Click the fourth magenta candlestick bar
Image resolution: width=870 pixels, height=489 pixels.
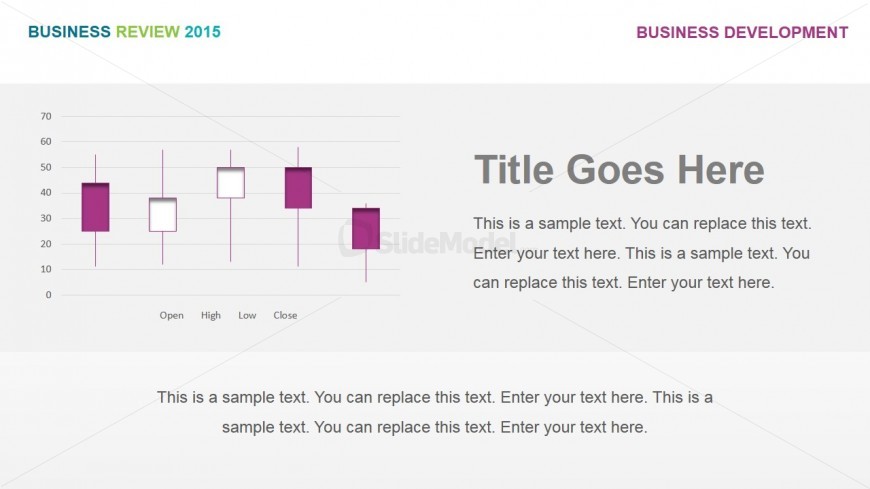(x=298, y=188)
